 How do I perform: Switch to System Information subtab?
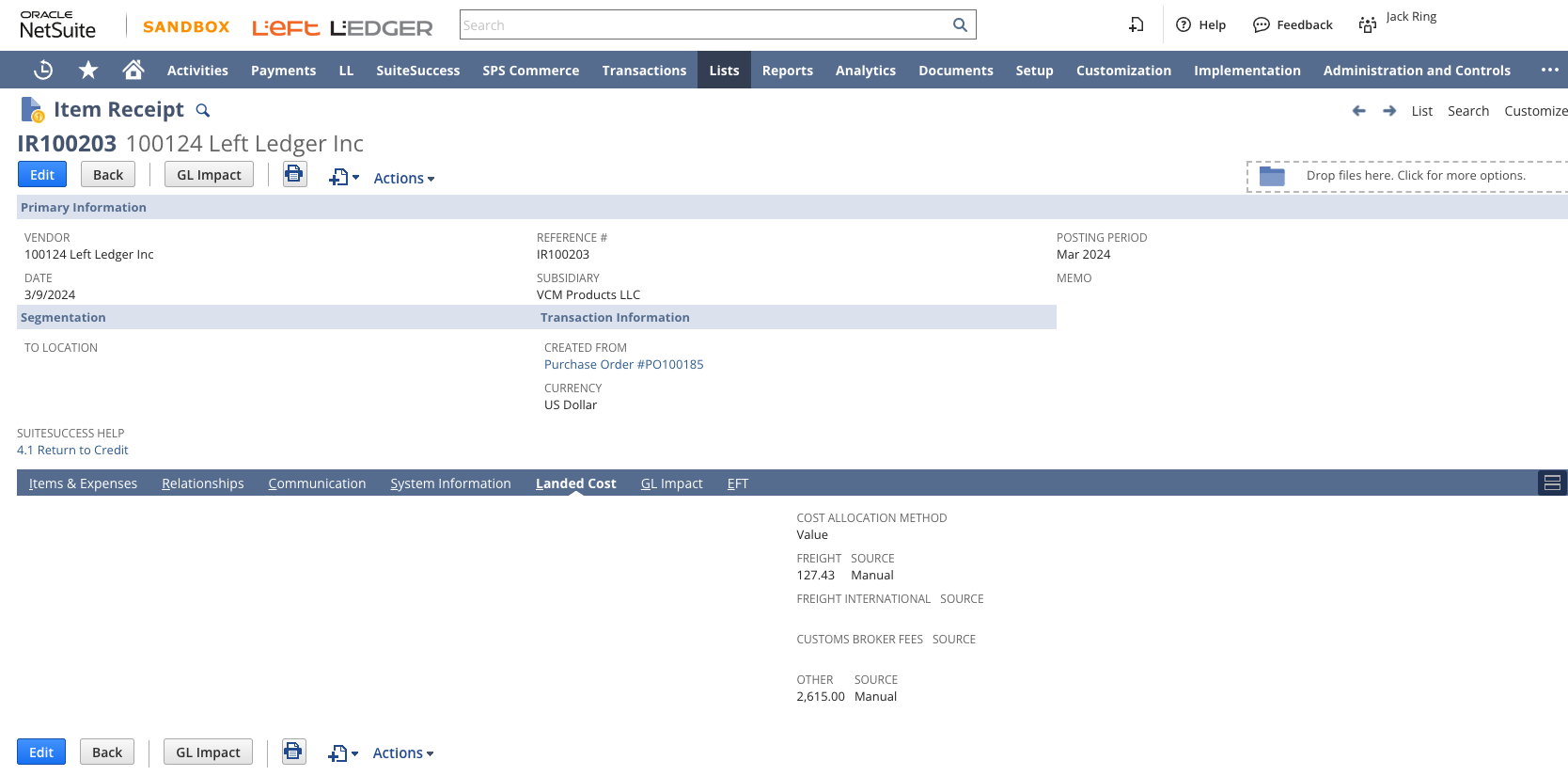[451, 483]
